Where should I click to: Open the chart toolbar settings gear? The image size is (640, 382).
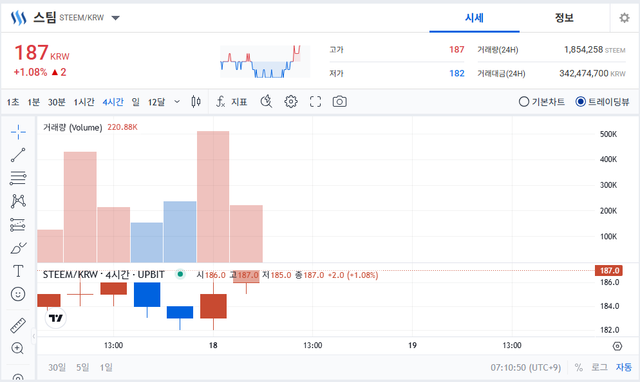291,102
